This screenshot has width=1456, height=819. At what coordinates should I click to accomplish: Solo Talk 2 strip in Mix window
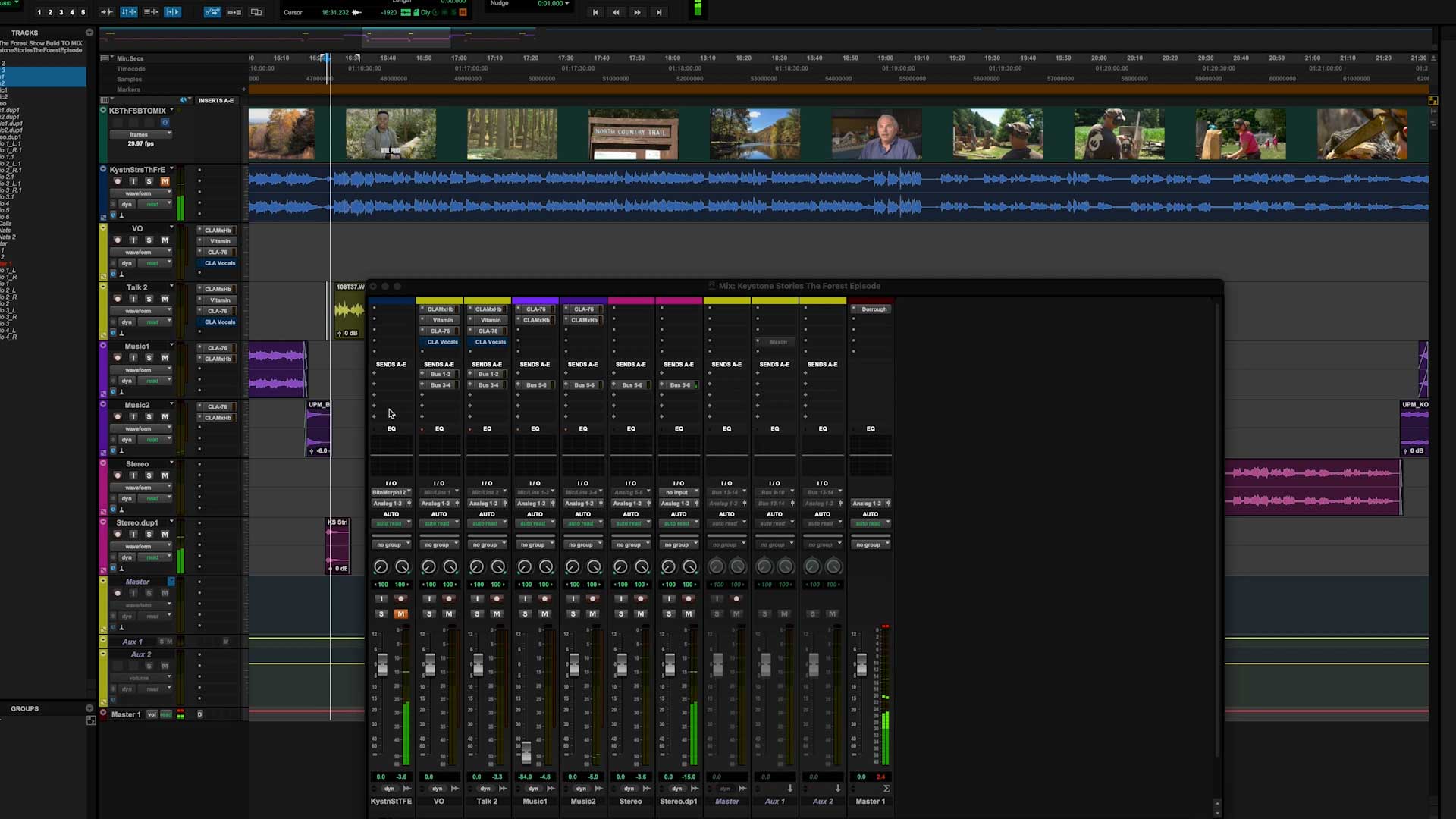click(x=477, y=613)
